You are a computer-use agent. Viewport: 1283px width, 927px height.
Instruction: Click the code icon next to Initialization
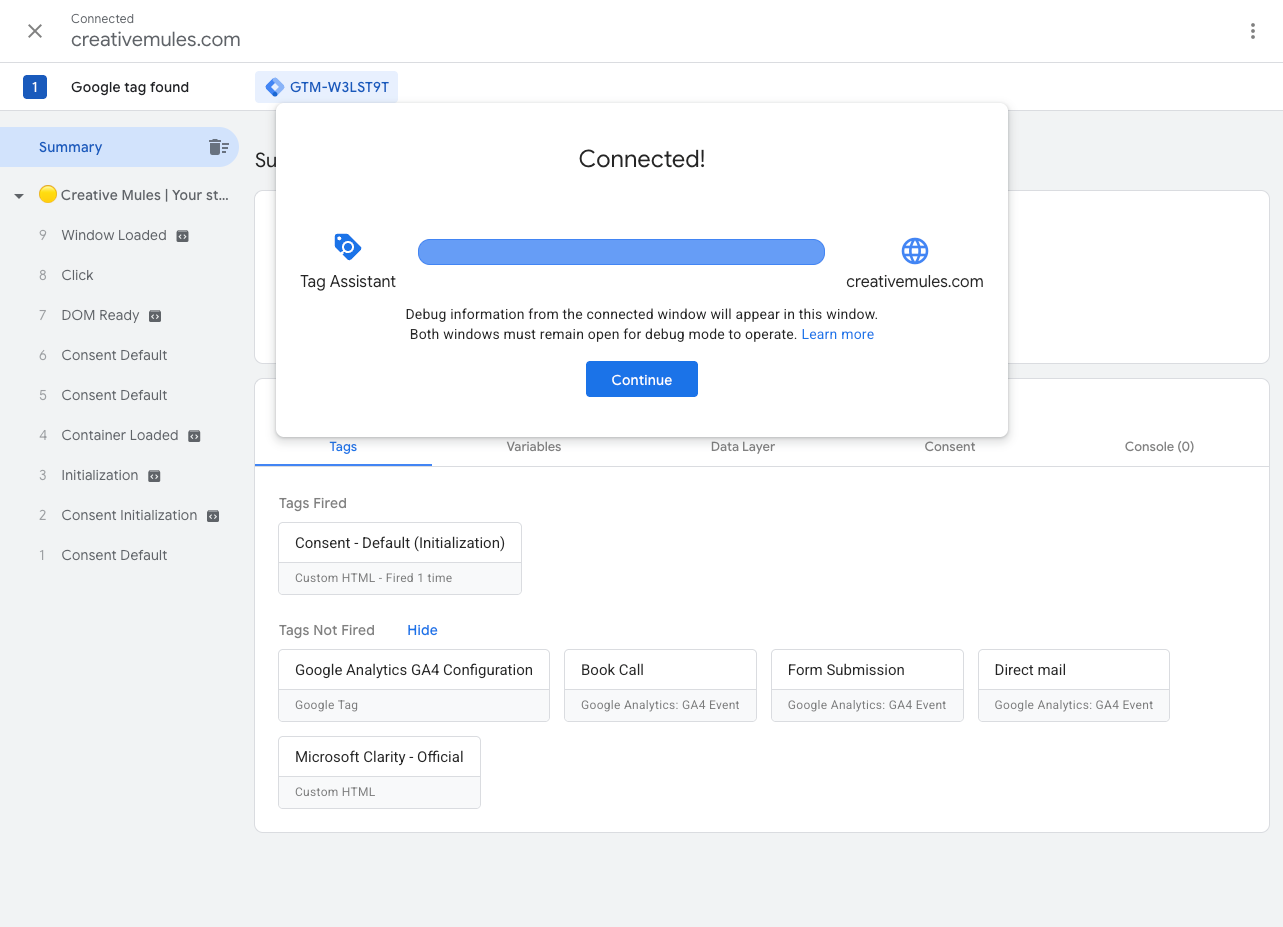(x=154, y=476)
